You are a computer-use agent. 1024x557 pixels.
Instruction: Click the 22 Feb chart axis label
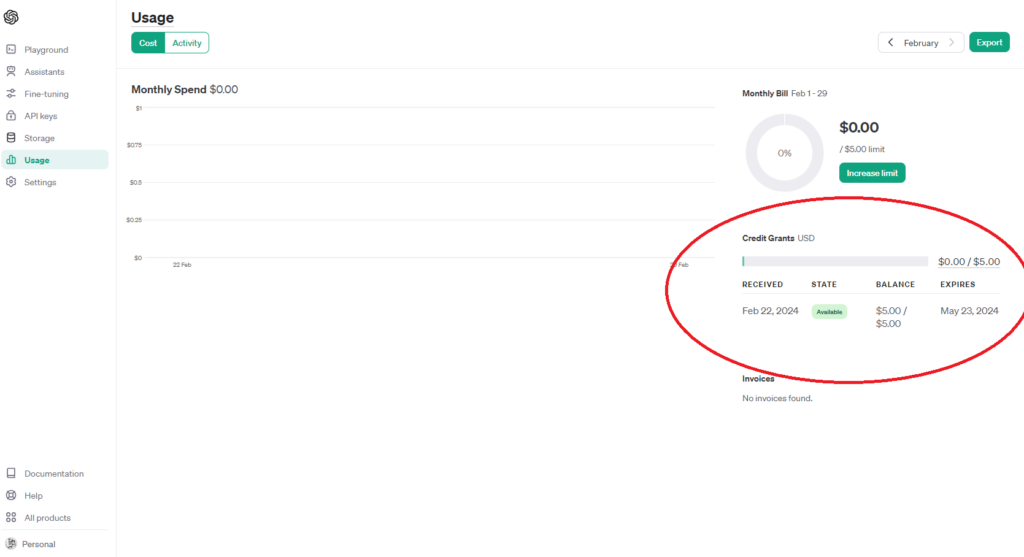182,264
